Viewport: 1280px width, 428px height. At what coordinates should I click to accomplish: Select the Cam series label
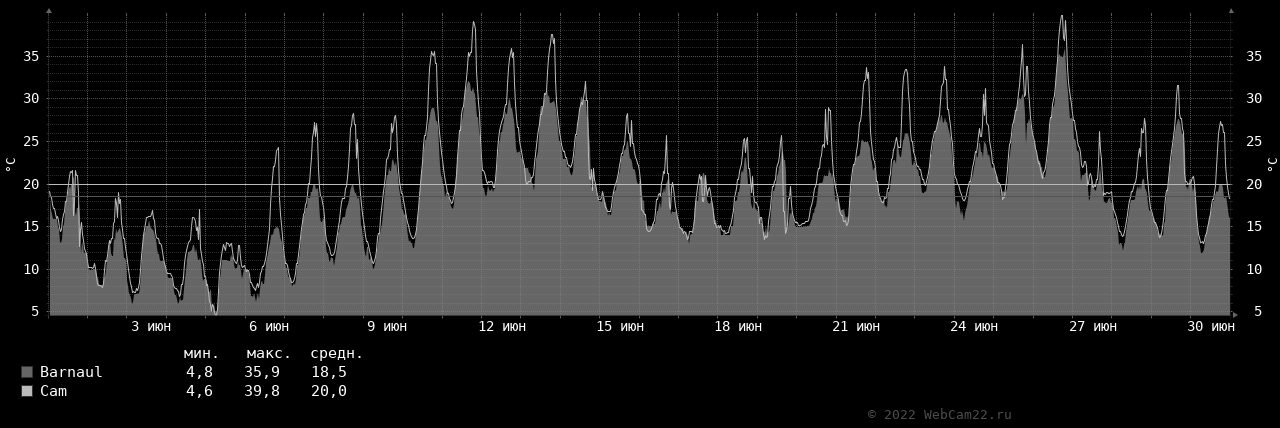pyautogui.click(x=53, y=391)
